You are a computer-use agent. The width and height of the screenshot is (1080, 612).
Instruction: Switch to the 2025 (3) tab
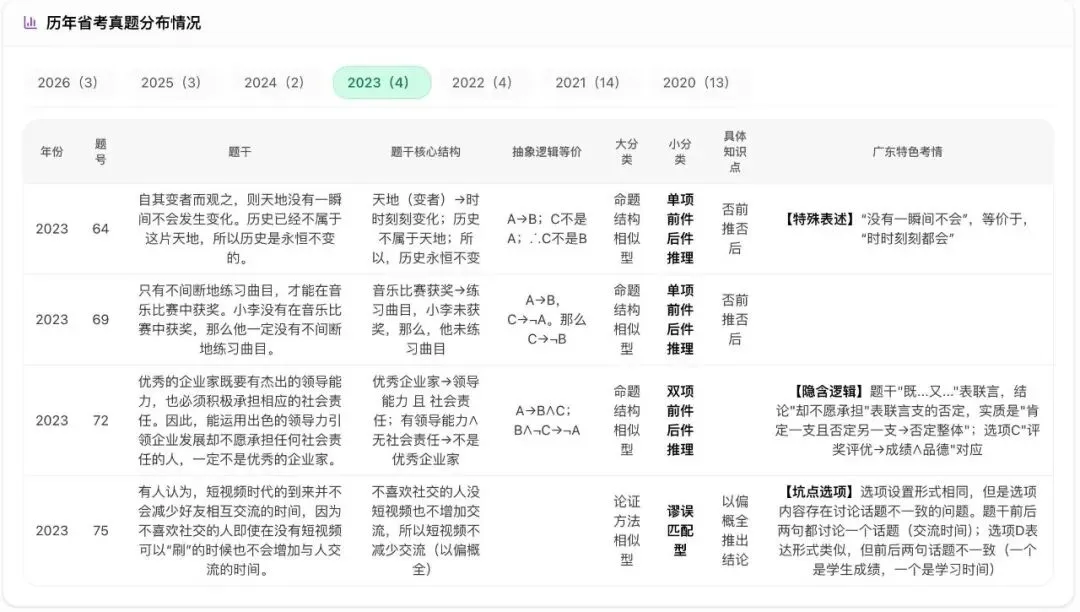(x=171, y=83)
